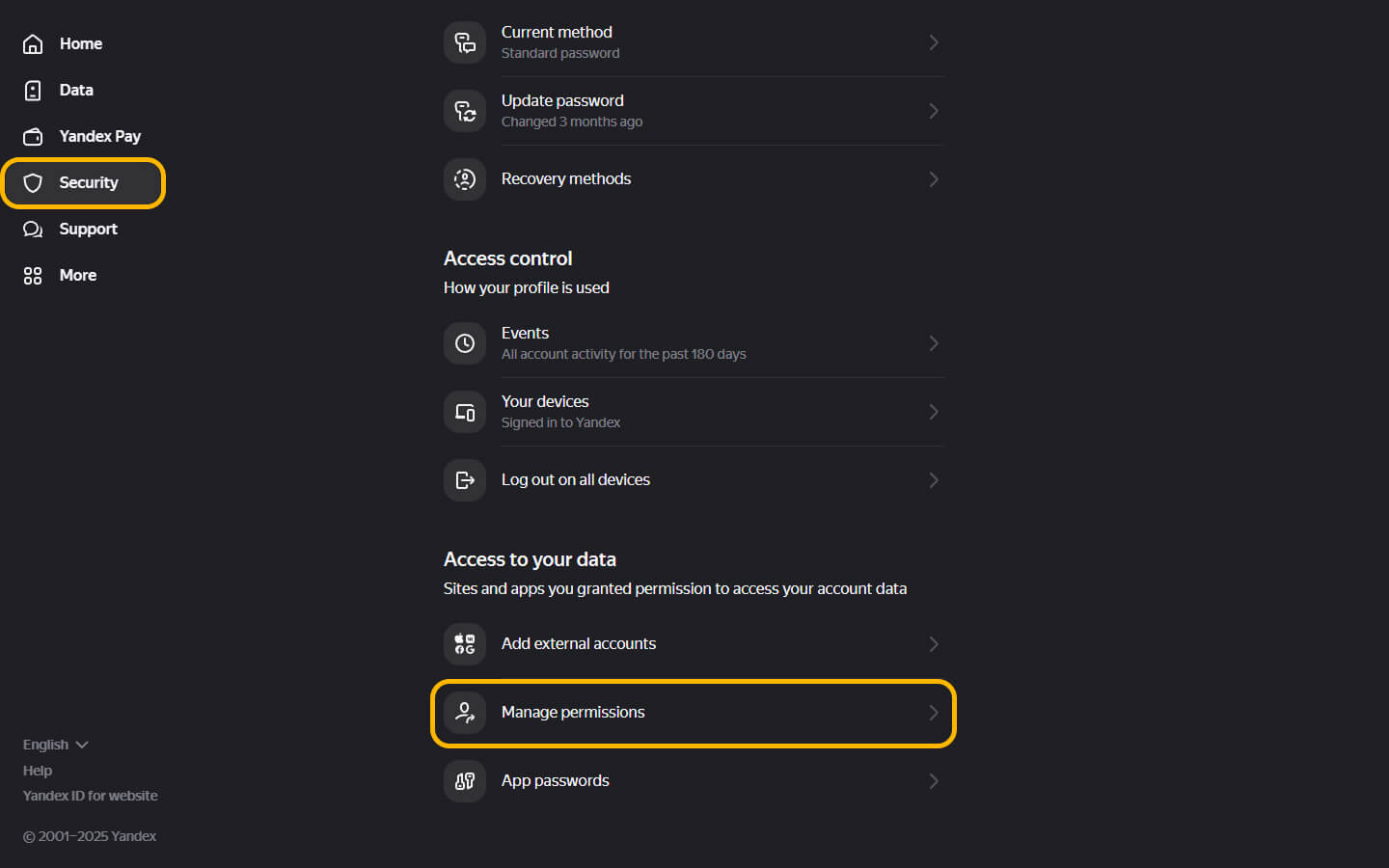Open the Help link
The height and width of the screenshot is (868, 1389).
pos(38,771)
